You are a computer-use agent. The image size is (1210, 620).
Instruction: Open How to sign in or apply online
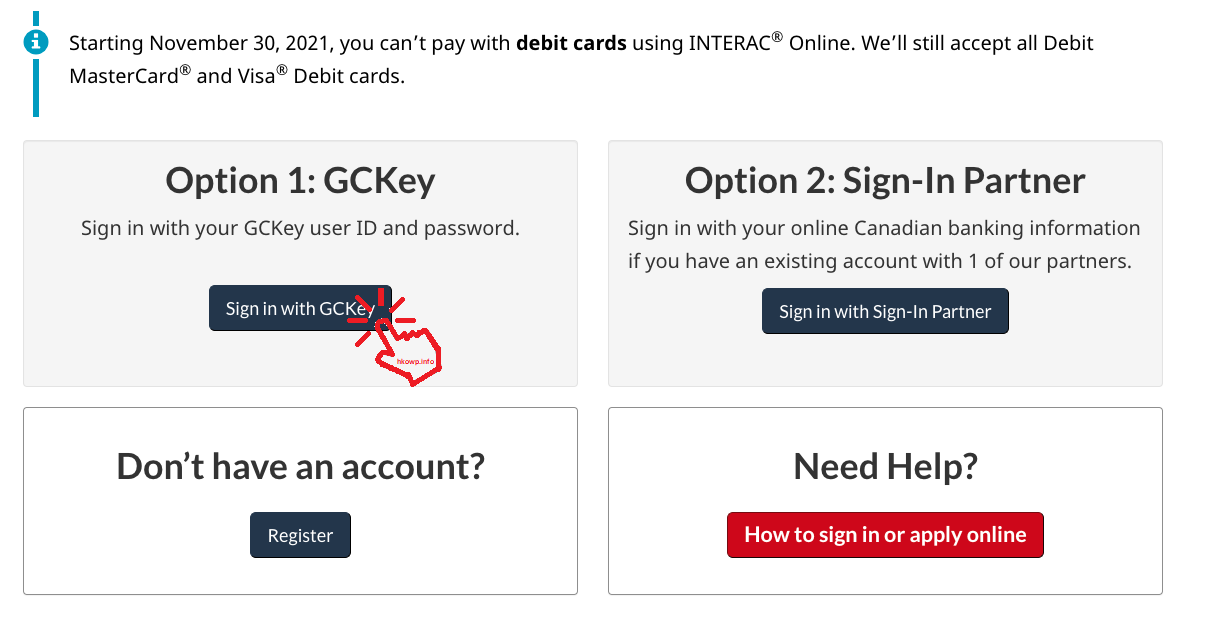(x=885, y=535)
